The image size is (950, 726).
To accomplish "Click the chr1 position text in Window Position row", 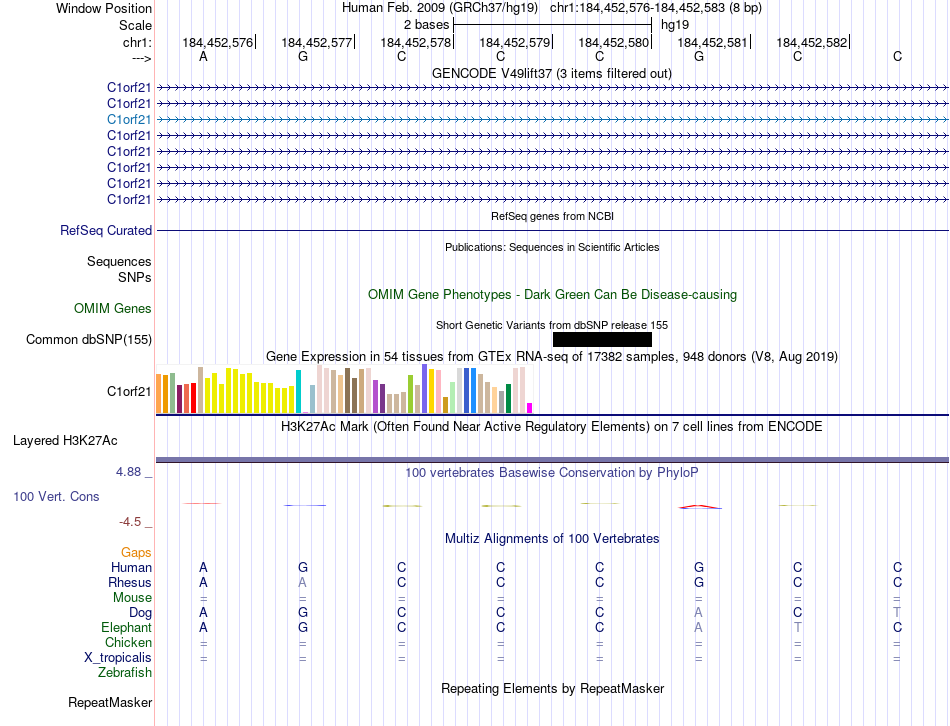I will click(x=656, y=8).
